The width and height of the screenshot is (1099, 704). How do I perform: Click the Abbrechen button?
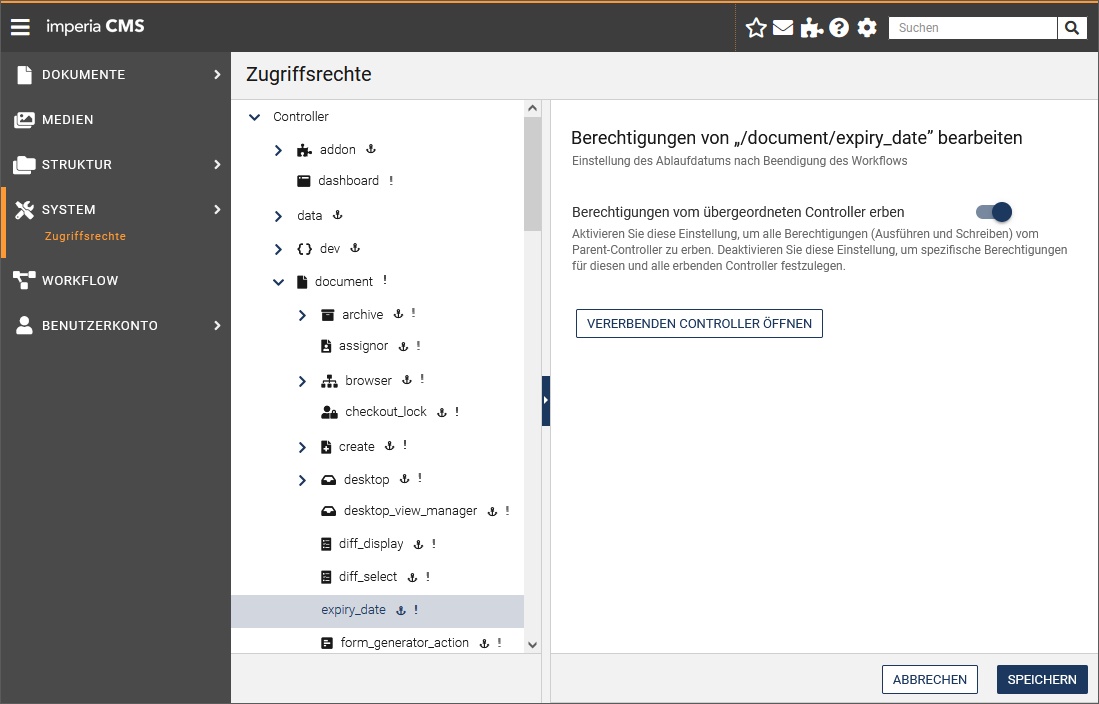tap(929, 679)
